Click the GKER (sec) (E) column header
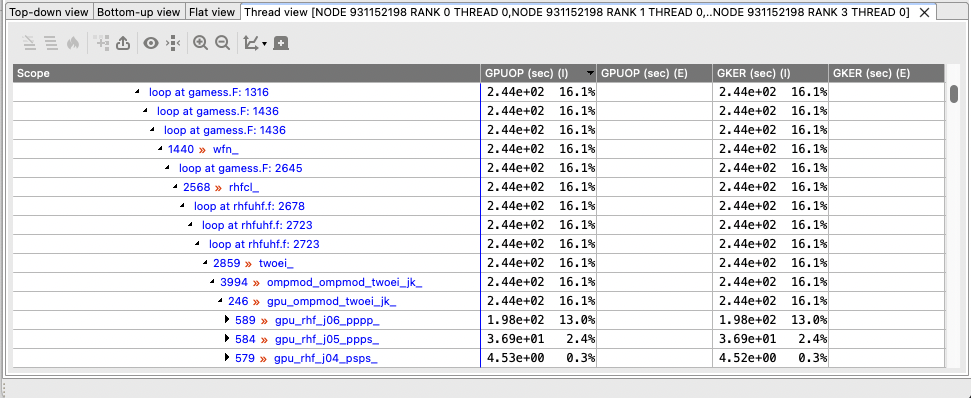The image size is (971, 398). (x=887, y=73)
